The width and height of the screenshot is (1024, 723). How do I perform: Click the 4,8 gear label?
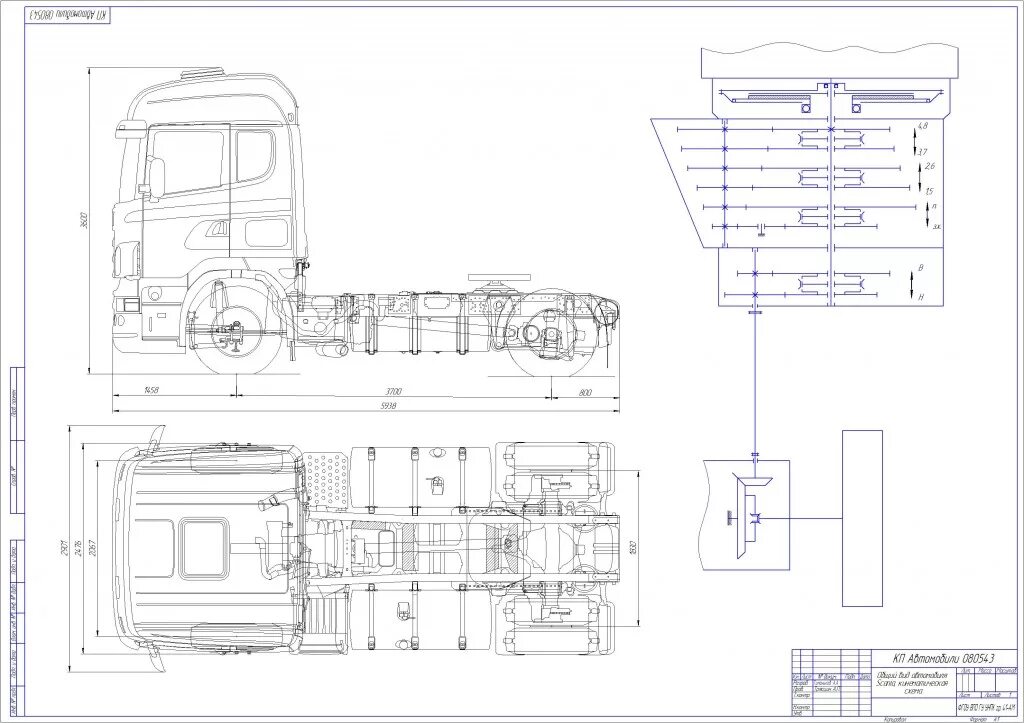pos(923,125)
